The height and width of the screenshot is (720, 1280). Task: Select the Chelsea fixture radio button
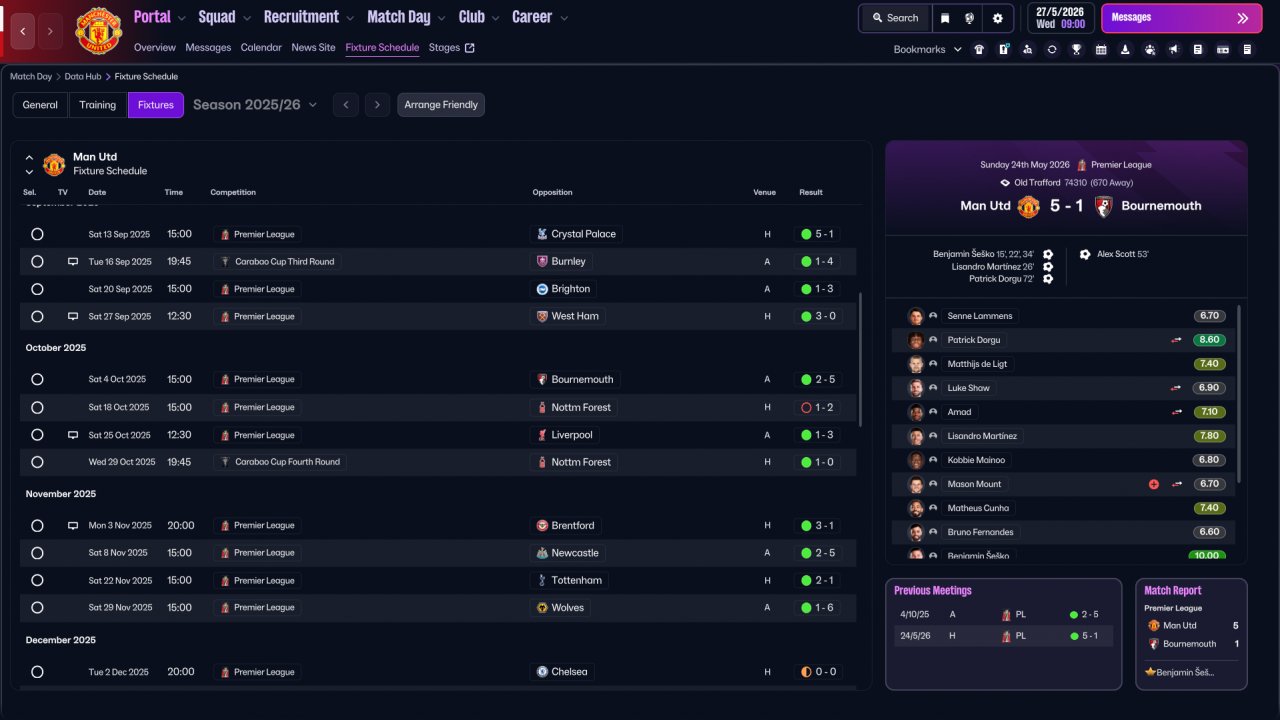click(37, 672)
